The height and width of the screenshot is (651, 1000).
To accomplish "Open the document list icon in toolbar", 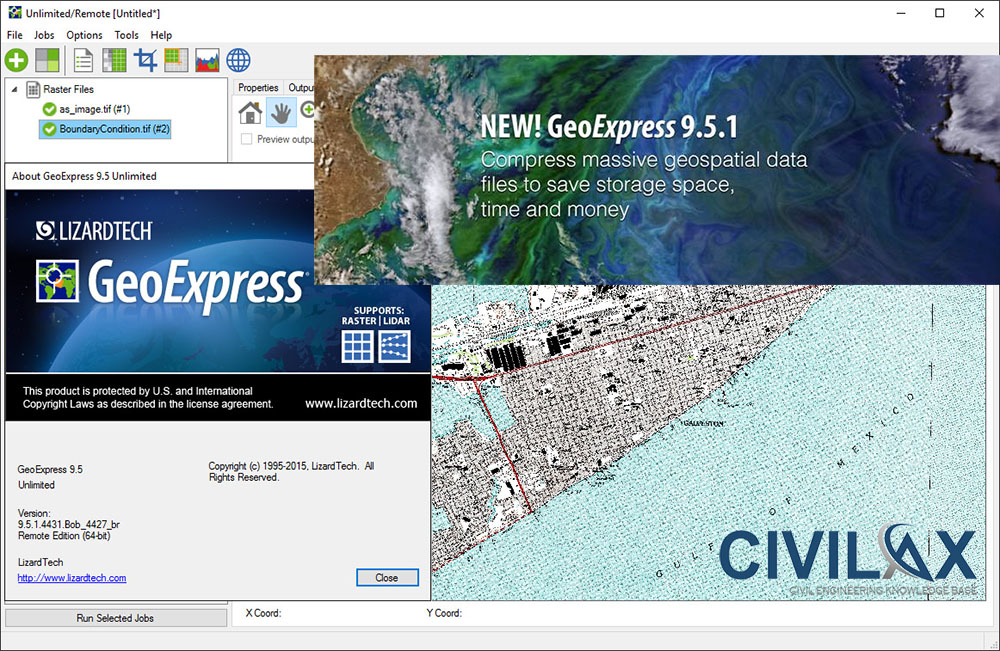I will [x=83, y=61].
